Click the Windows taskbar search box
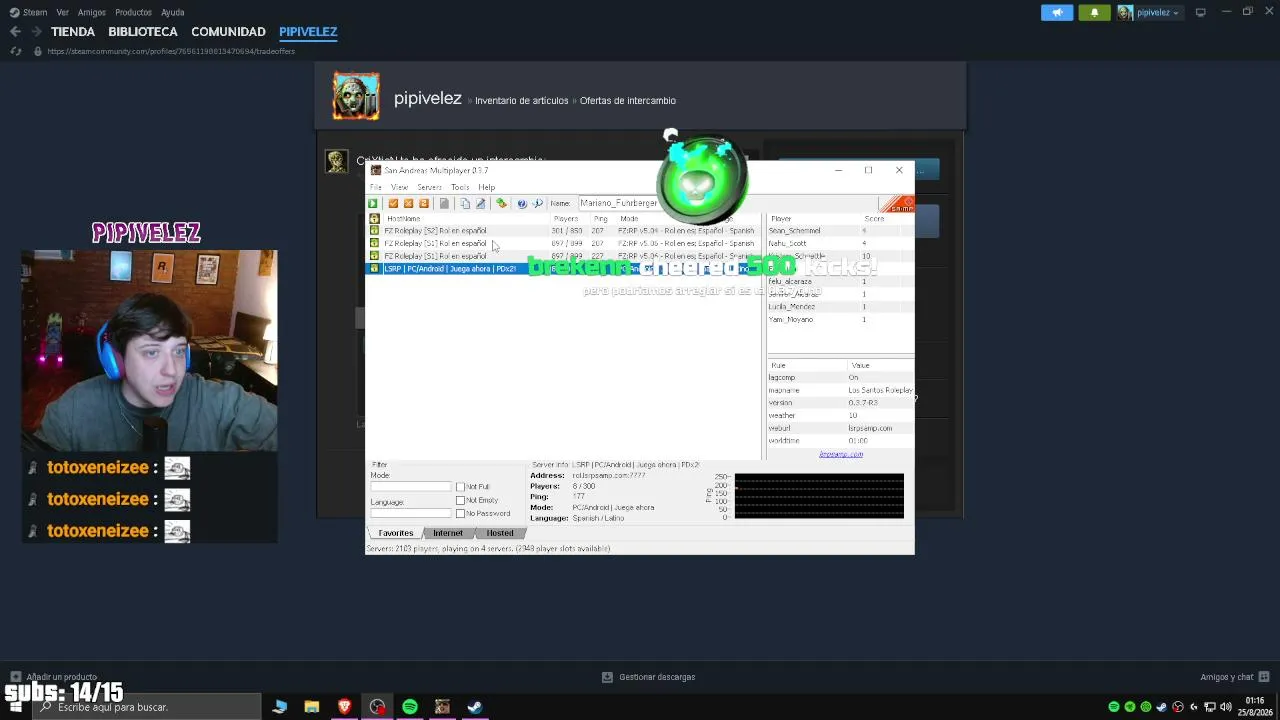This screenshot has height=720, width=1280. [x=148, y=707]
